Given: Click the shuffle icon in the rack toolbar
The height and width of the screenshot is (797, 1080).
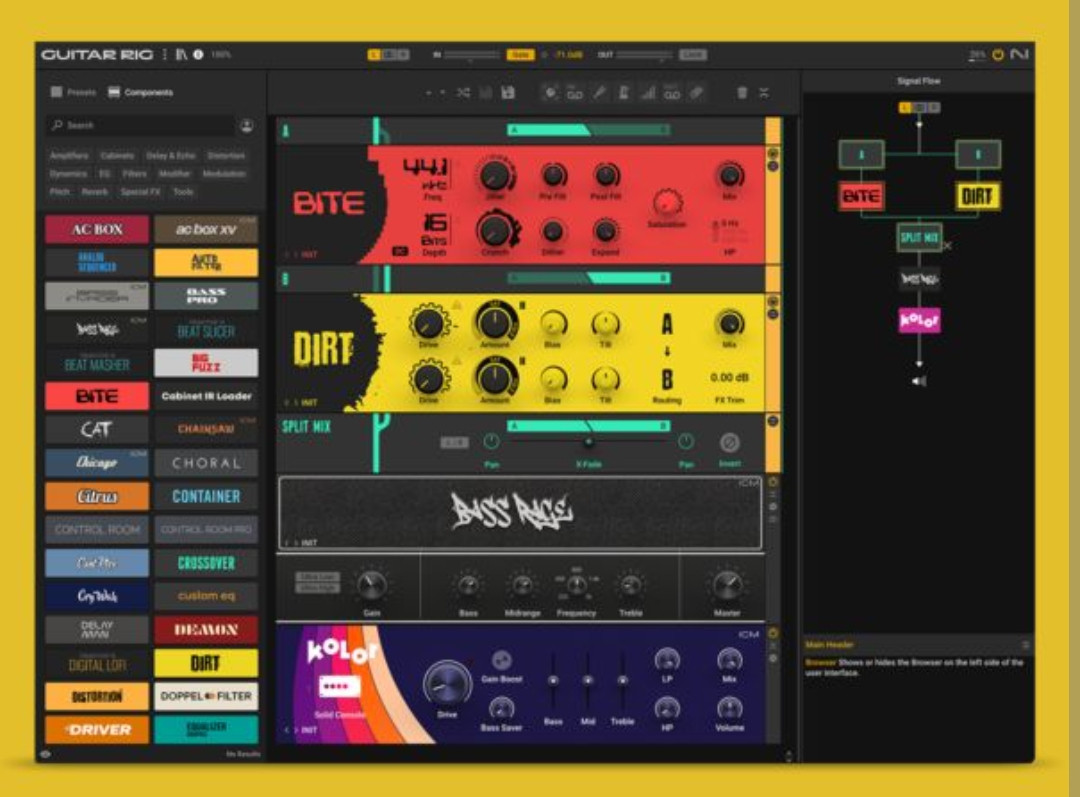Looking at the screenshot, I should pyautogui.click(x=463, y=93).
